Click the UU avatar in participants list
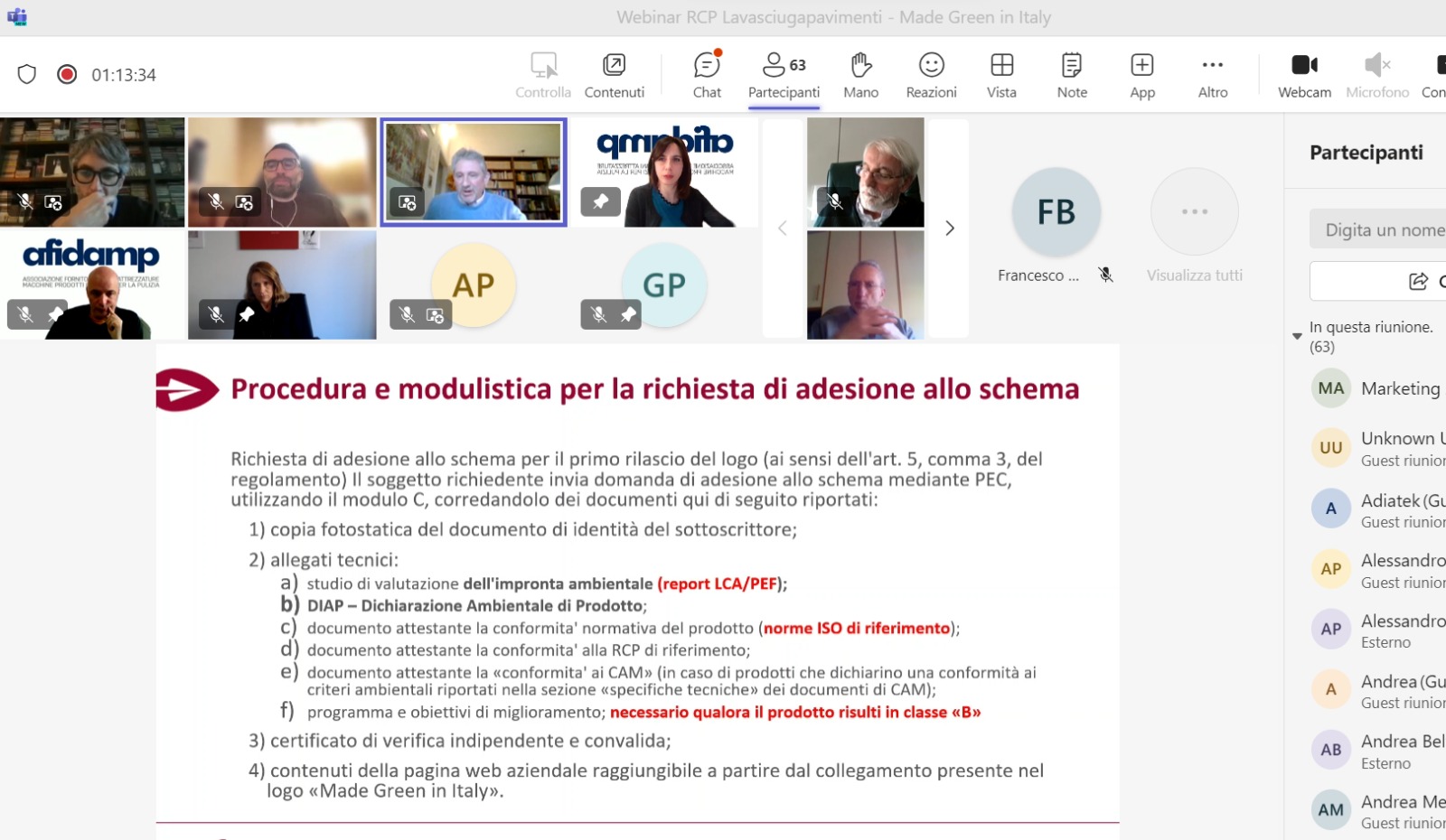Screen dimensions: 1446x840 click(1330, 448)
